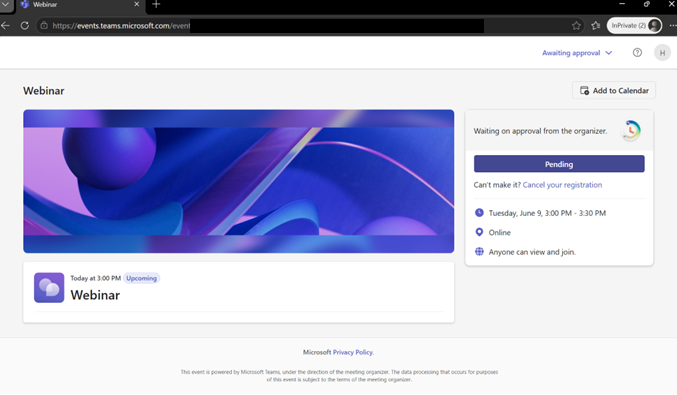Click 'Waiting on approval from the organizer.' text
Viewport: 677px width, 395px height.
coord(540,131)
